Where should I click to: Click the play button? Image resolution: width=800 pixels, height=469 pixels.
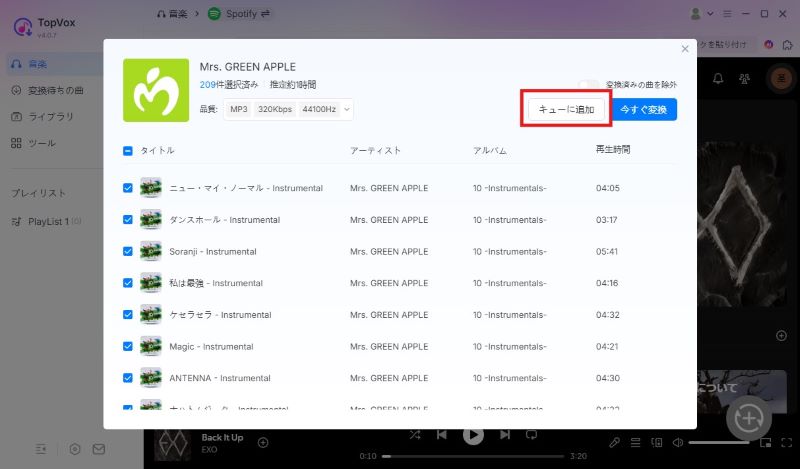pyautogui.click(x=473, y=435)
